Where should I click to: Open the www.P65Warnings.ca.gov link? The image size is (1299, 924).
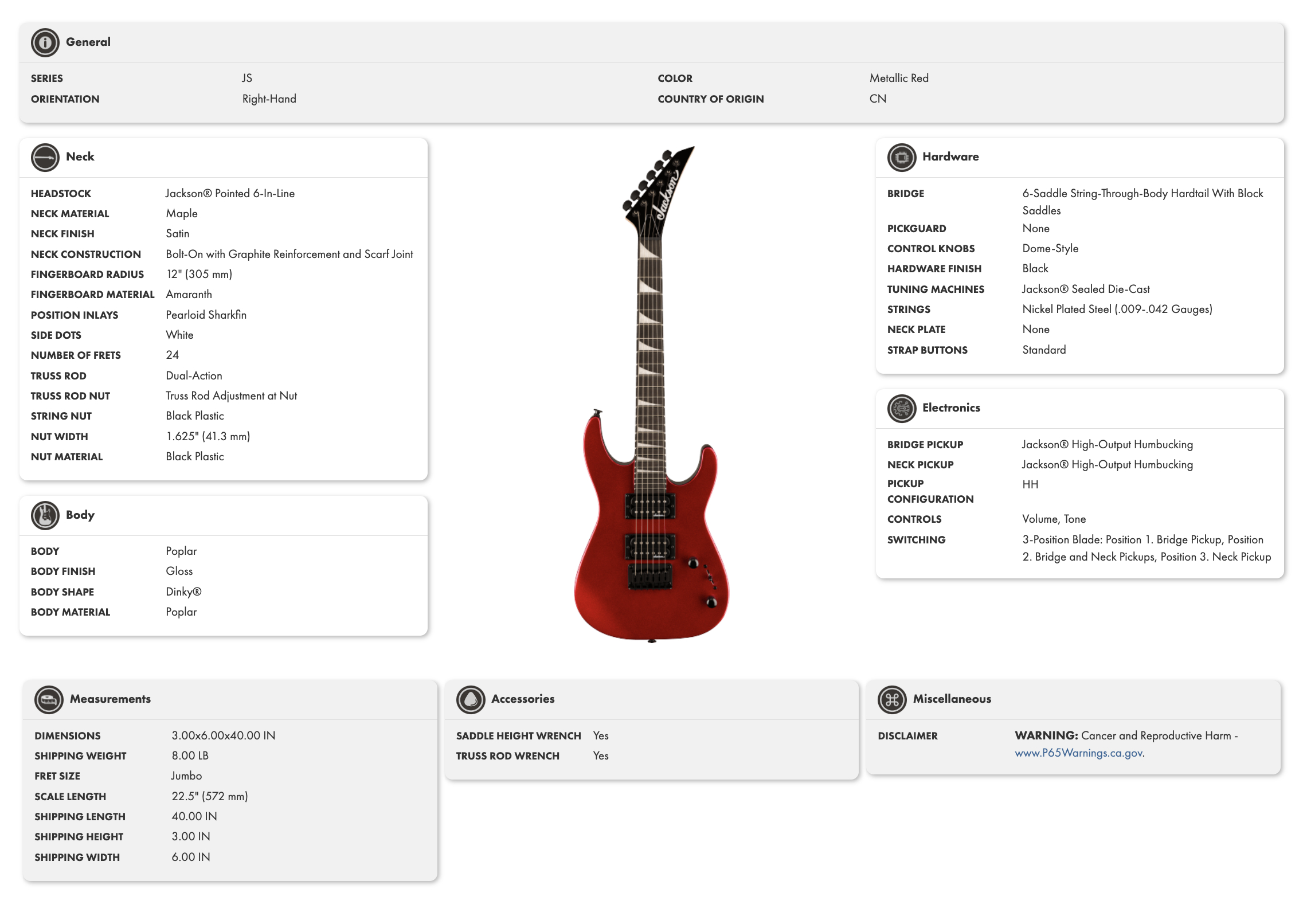(1078, 753)
